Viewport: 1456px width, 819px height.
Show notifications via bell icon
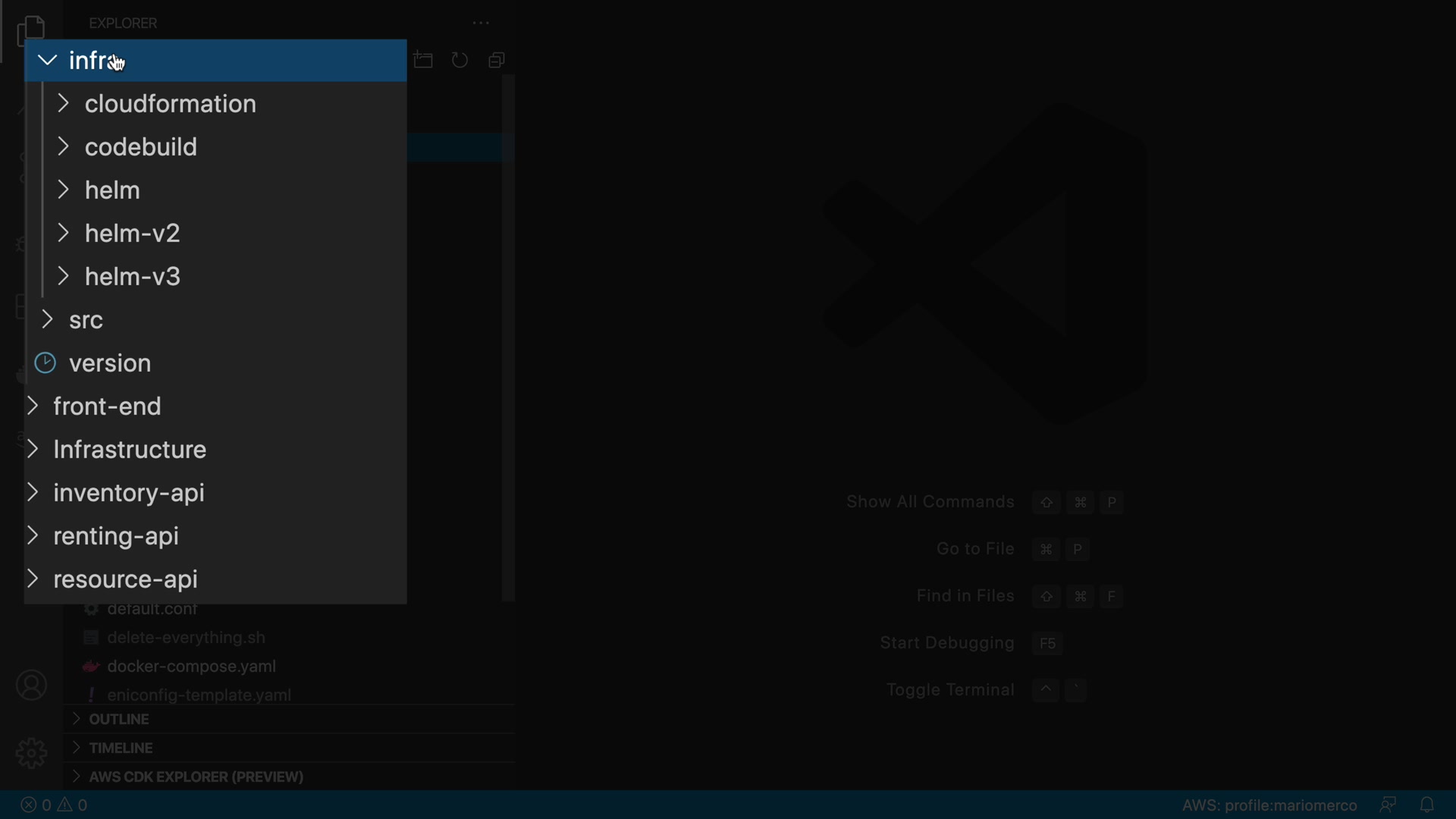(x=1426, y=805)
